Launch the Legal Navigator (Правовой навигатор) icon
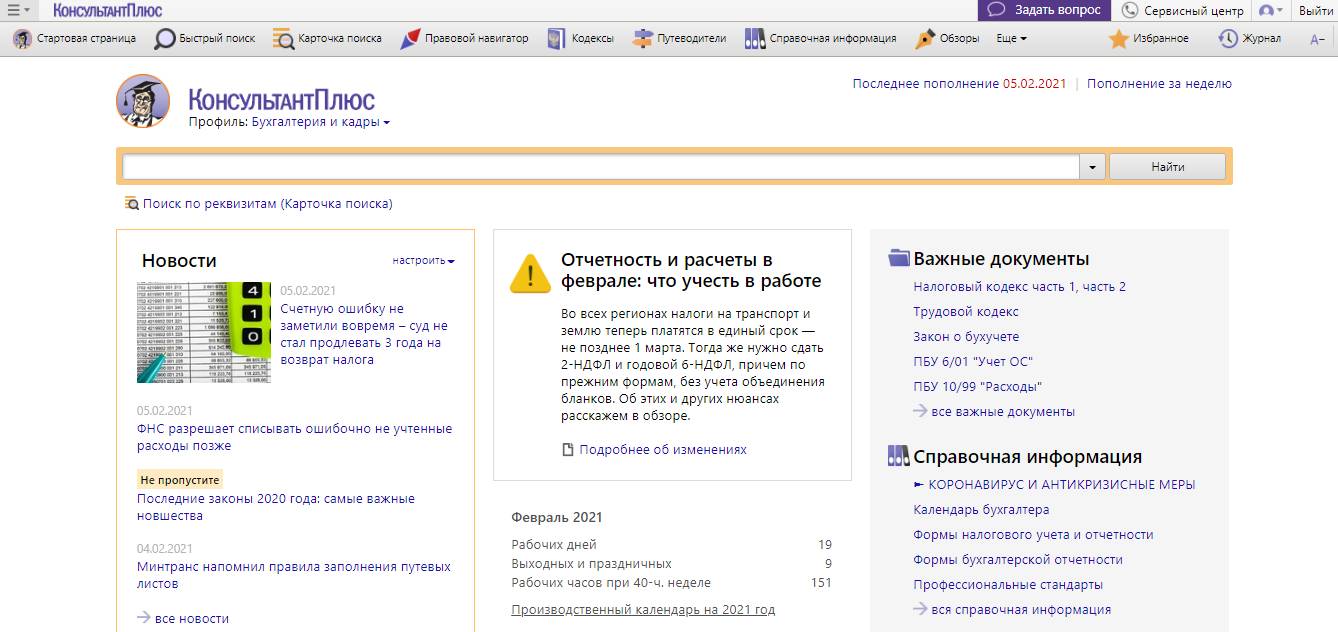 [x=410, y=39]
